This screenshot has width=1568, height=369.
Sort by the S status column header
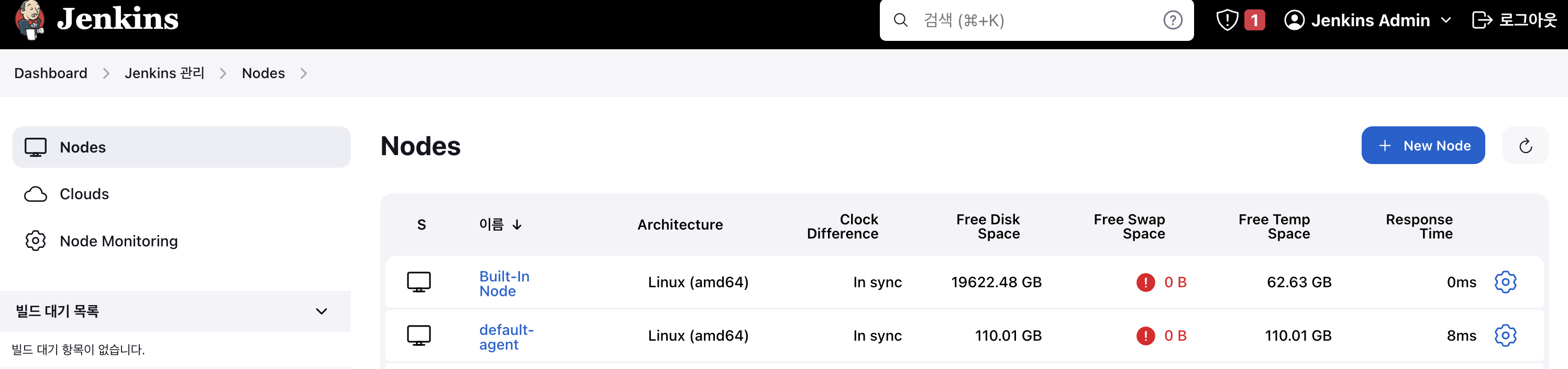421,225
